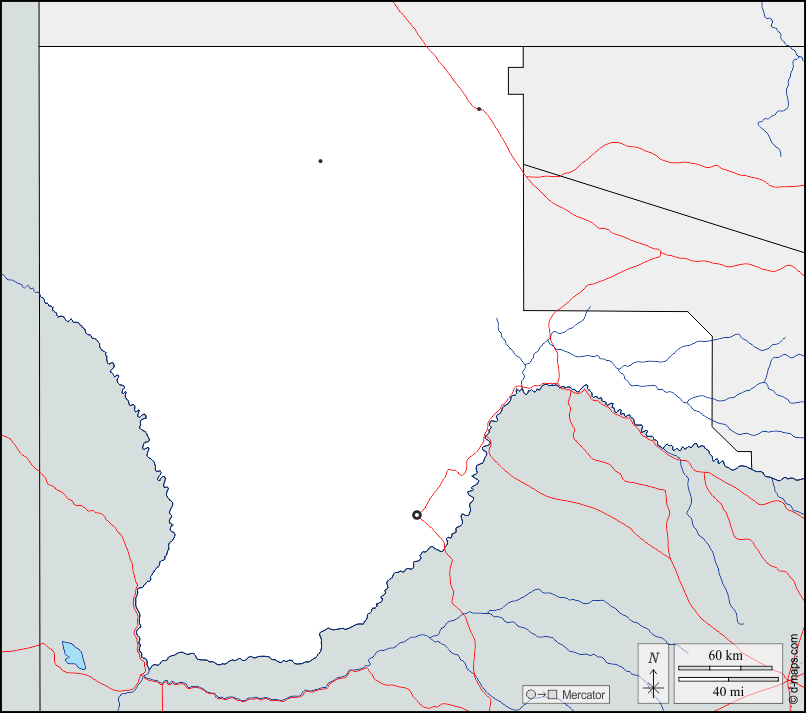Click the small city dot on the red road

(479, 109)
